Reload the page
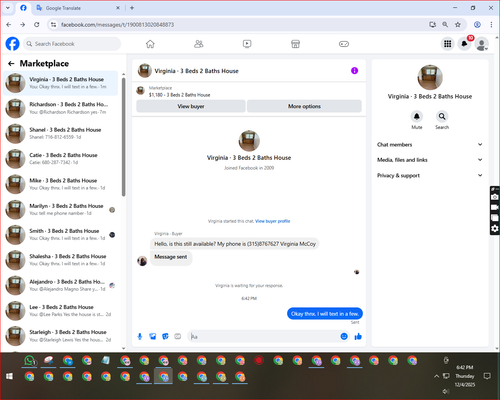The width and height of the screenshot is (500, 400). click(37, 24)
